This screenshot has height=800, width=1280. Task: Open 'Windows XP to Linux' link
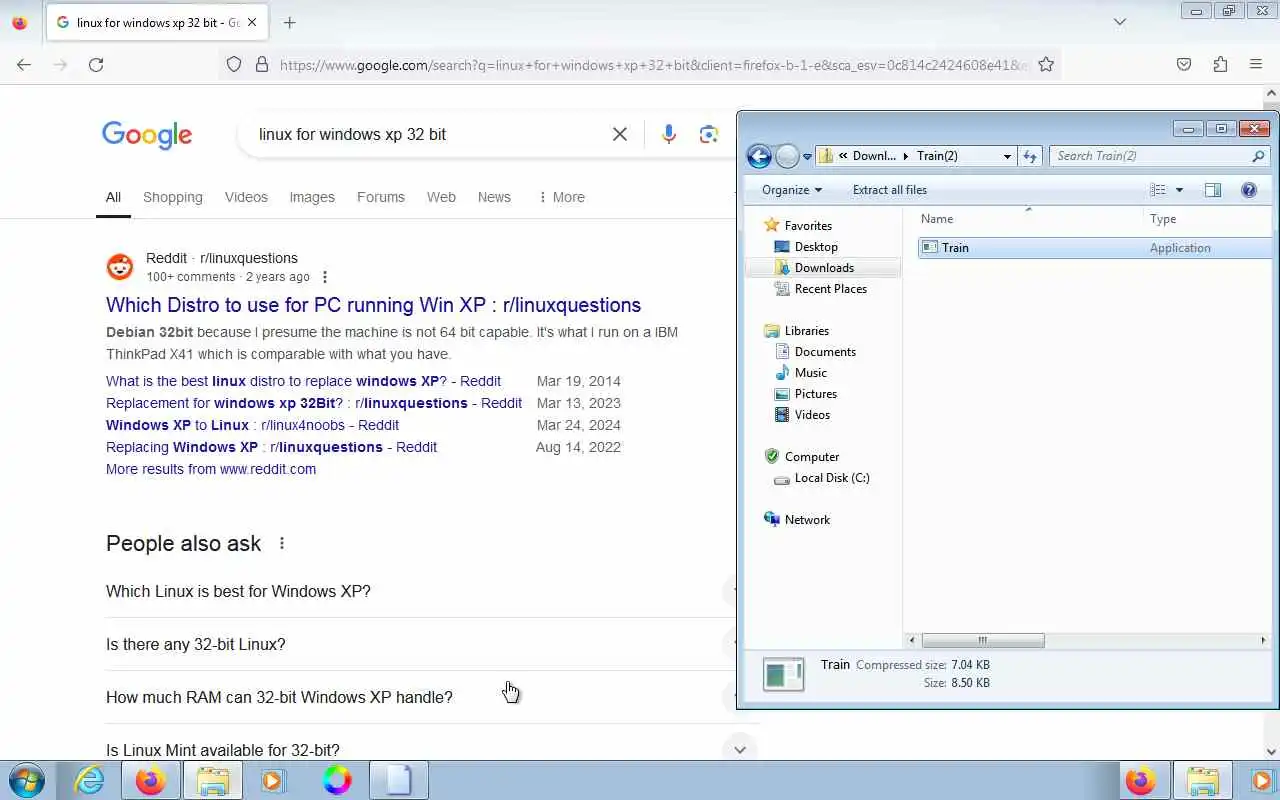(253, 425)
